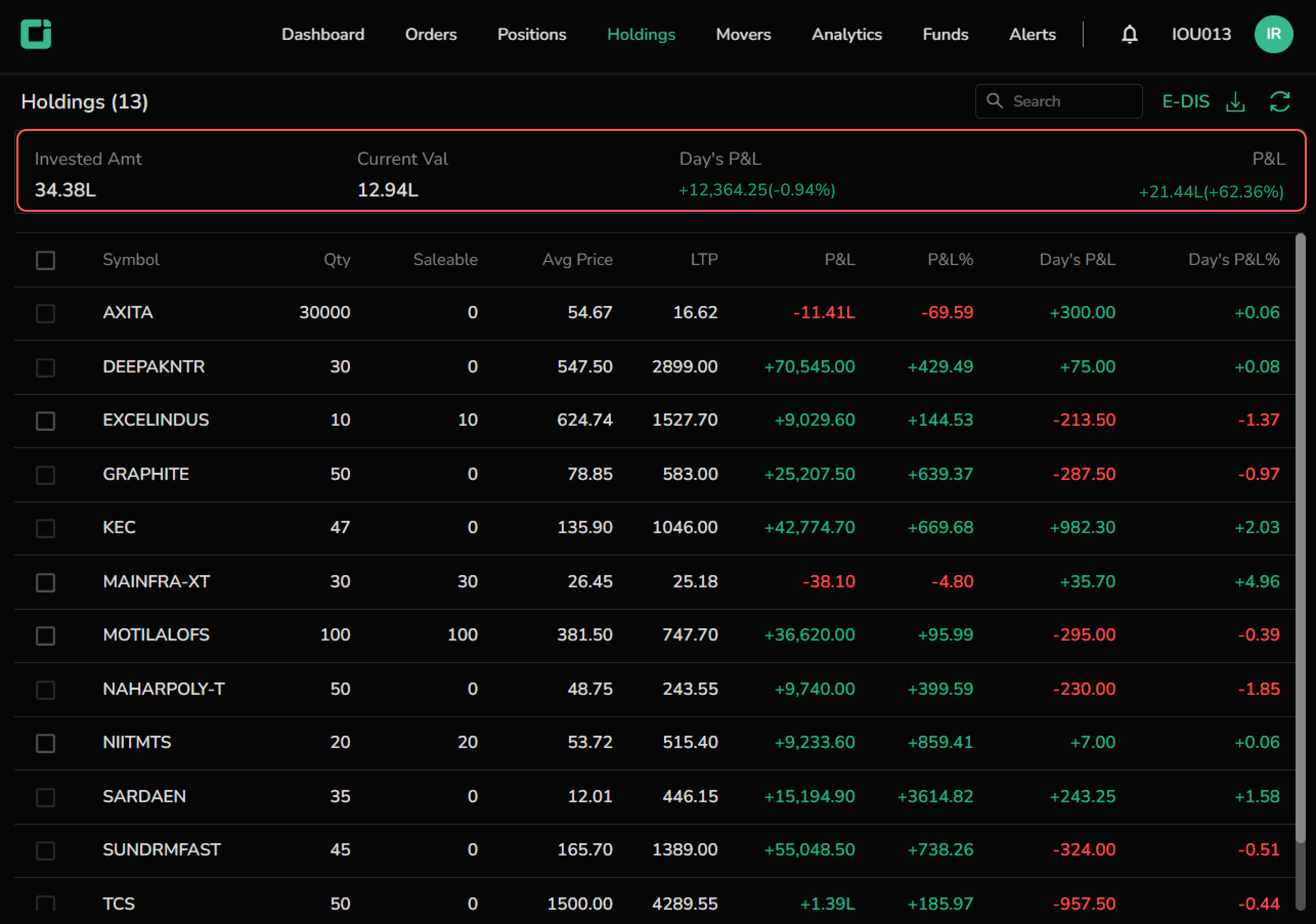The height and width of the screenshot is (924, 1316).
Task: Download holdings with the download icon
Action: click(1235, 102)
